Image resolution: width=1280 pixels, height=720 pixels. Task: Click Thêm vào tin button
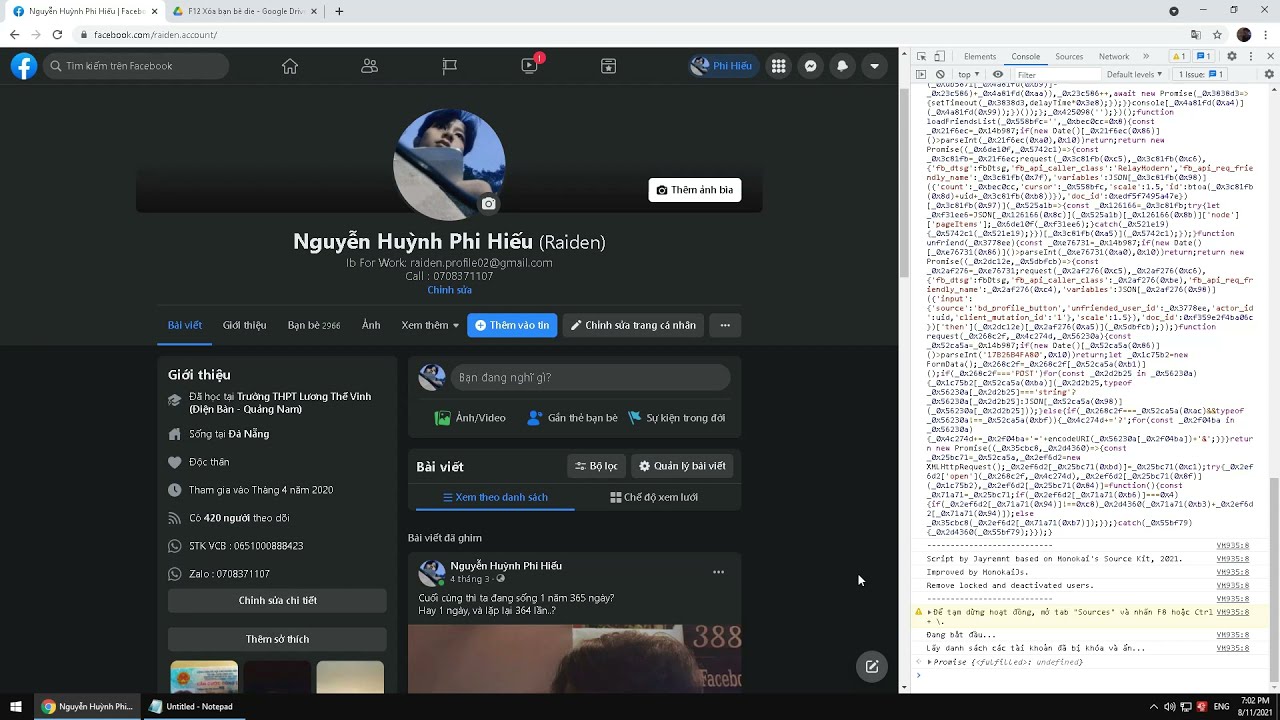[x=512, y=325]
